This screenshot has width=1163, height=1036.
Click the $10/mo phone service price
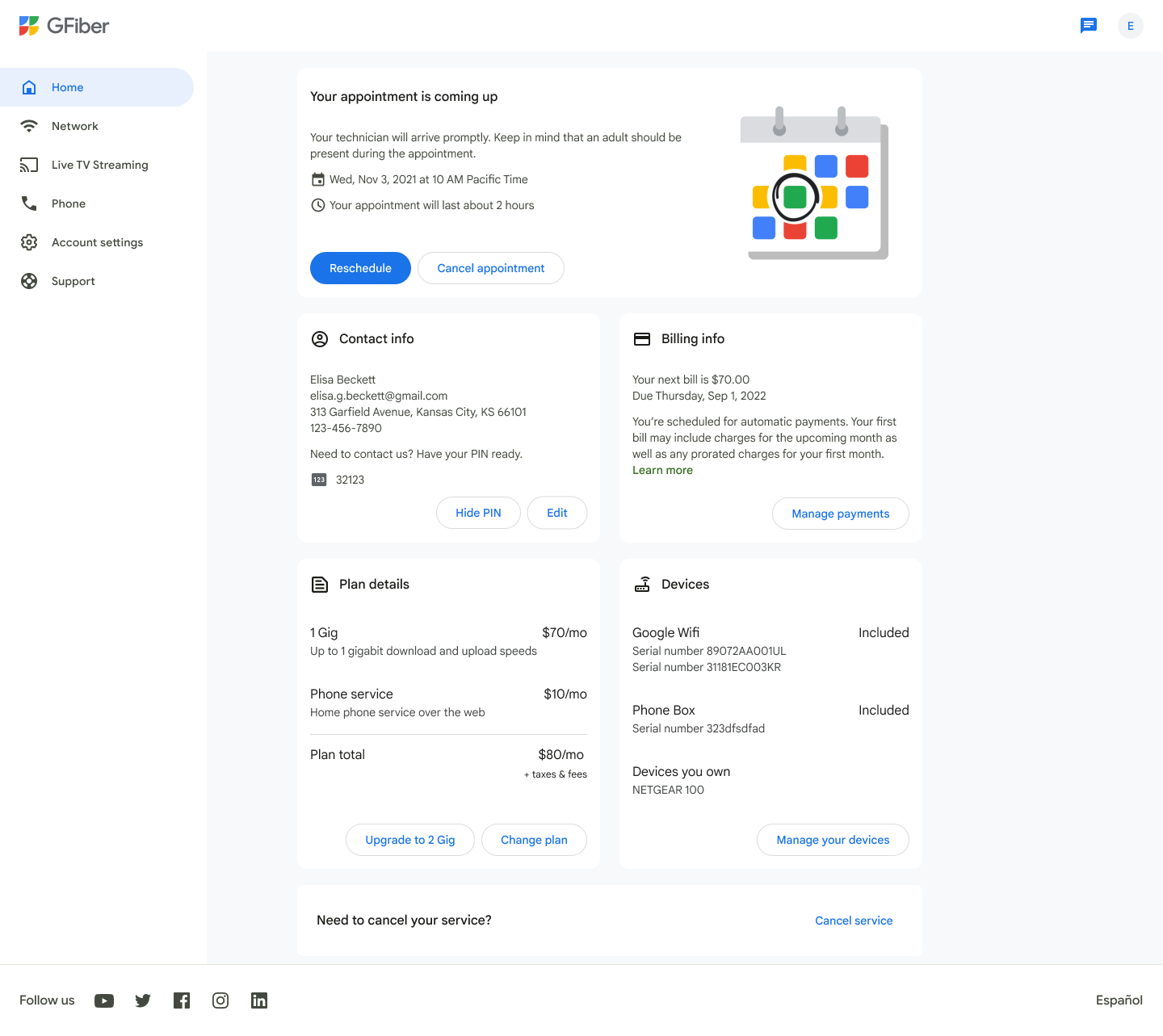(x=565, y=694)
